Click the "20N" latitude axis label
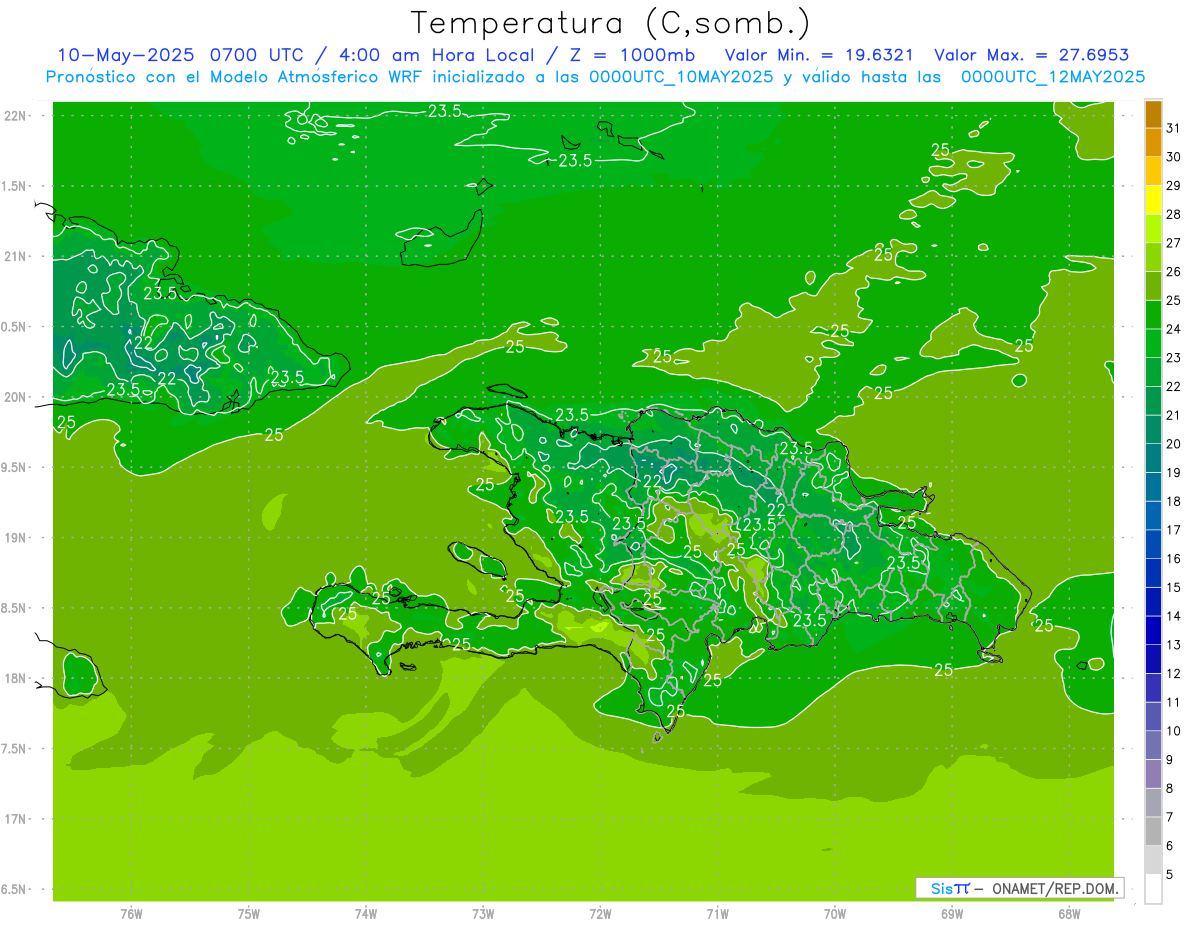The width and height of the screenshot is (1200, 927). click(15, 397)
